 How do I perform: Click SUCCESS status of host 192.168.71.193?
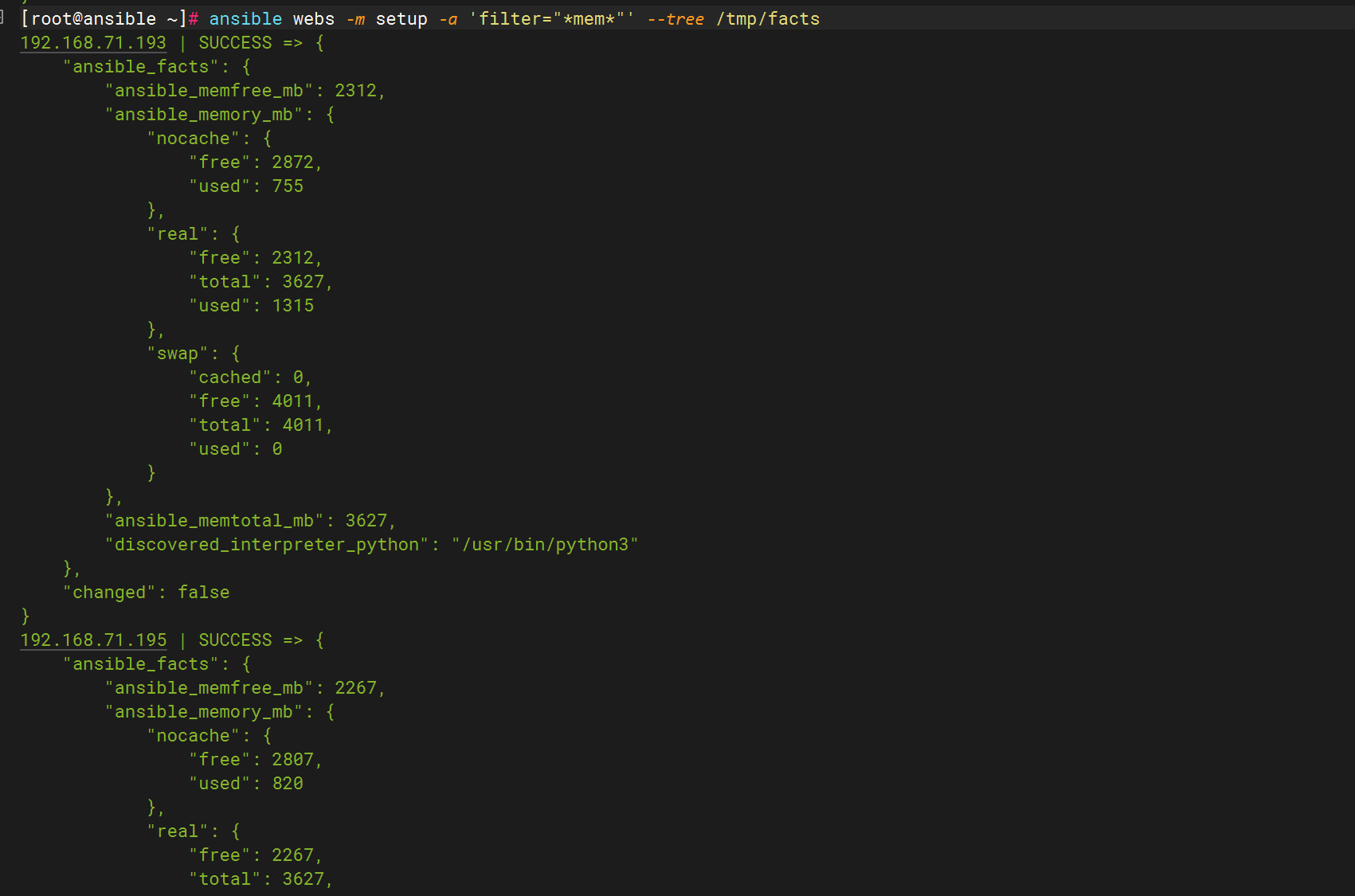coord(235,43)
